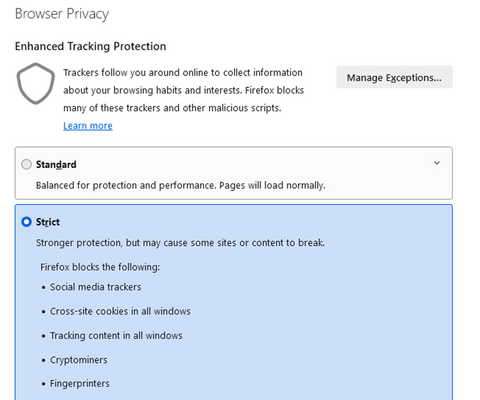The height and width of the screenshot is (400, 480).
Task: Select the Strict protection radio button
Action: (x=26, y=222)
